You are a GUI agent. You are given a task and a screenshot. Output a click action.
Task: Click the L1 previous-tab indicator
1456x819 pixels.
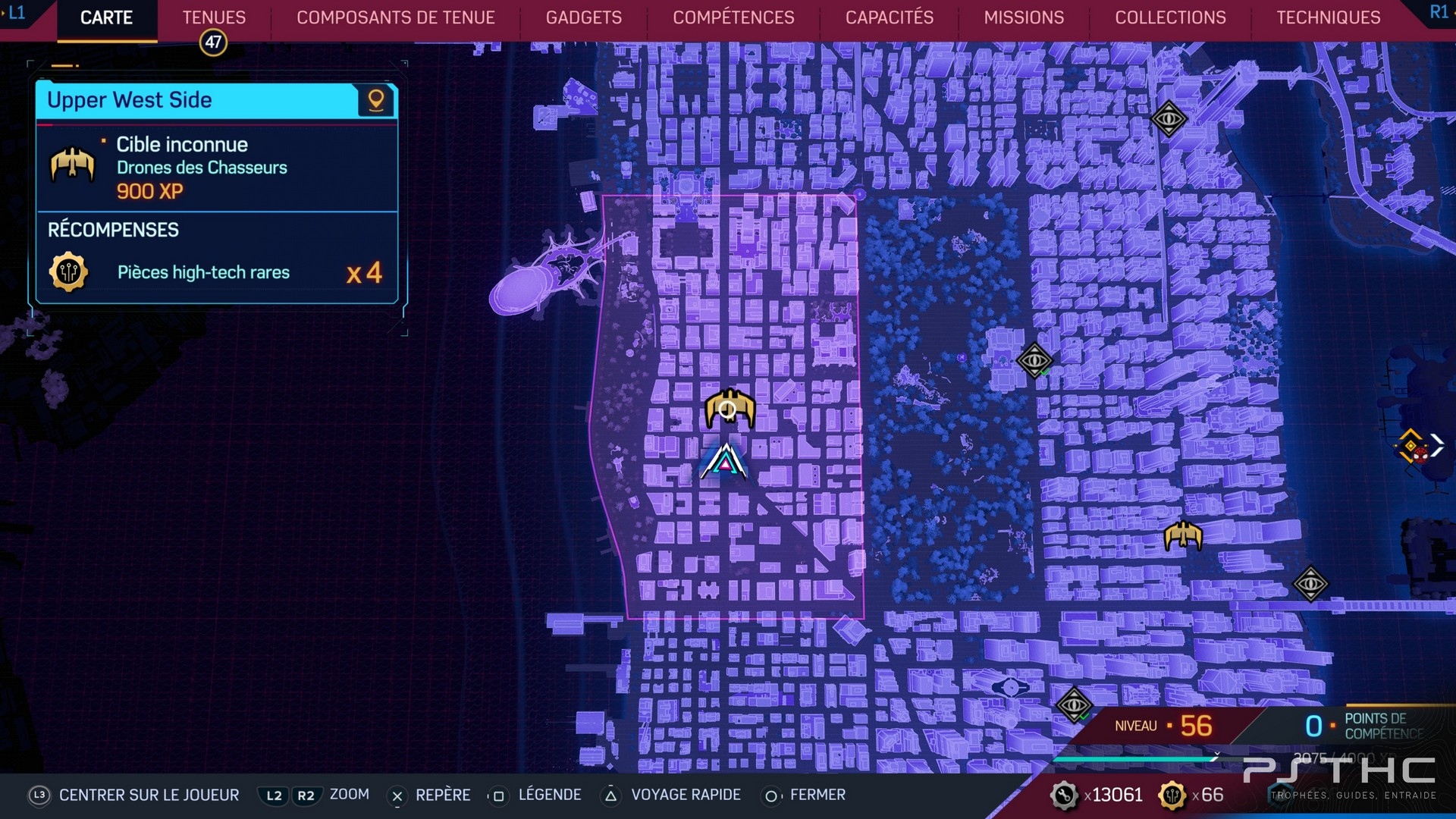click(x=15, y=13)
